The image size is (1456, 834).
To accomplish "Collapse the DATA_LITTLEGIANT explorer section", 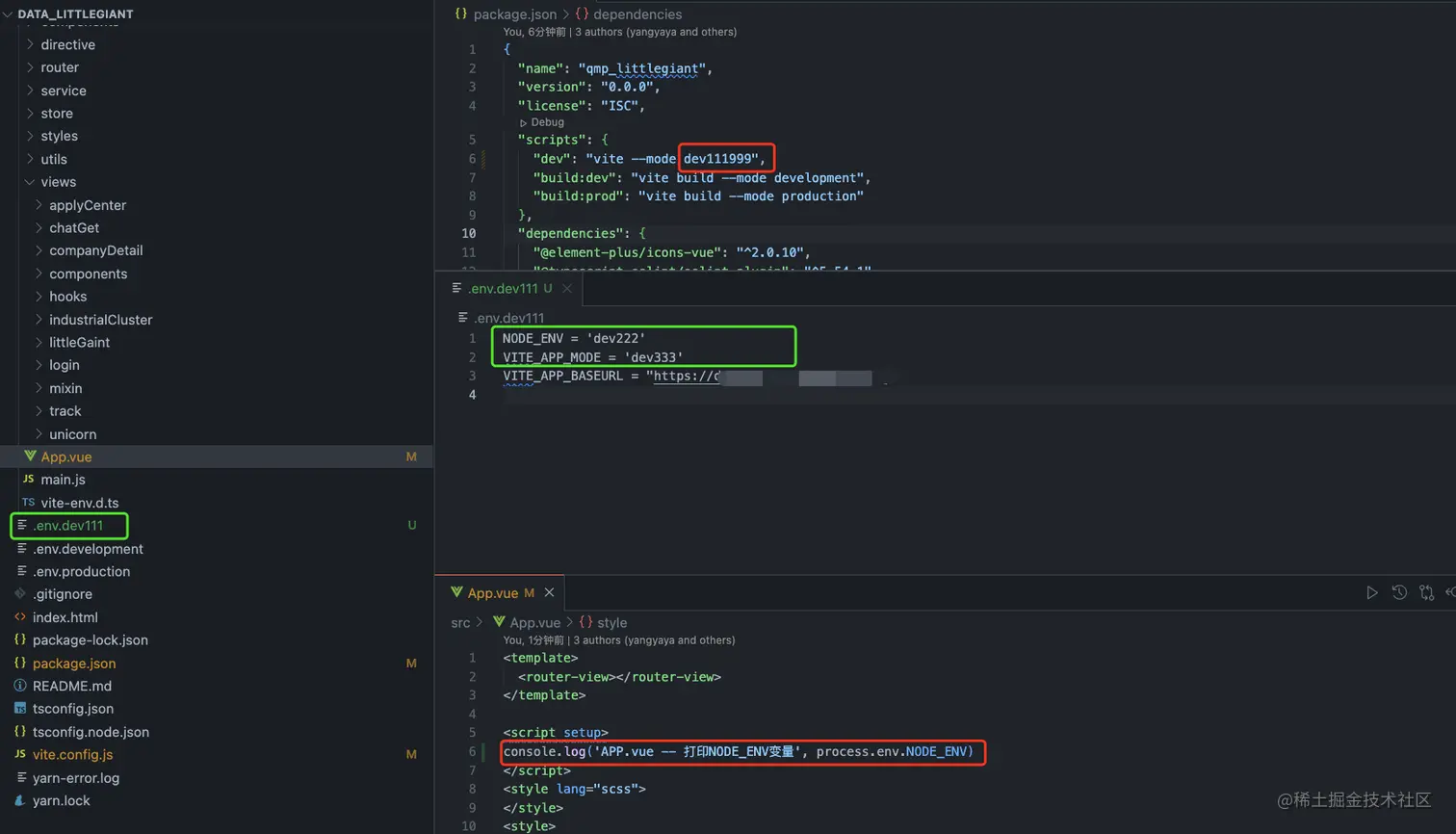I will tap(9, 13).
